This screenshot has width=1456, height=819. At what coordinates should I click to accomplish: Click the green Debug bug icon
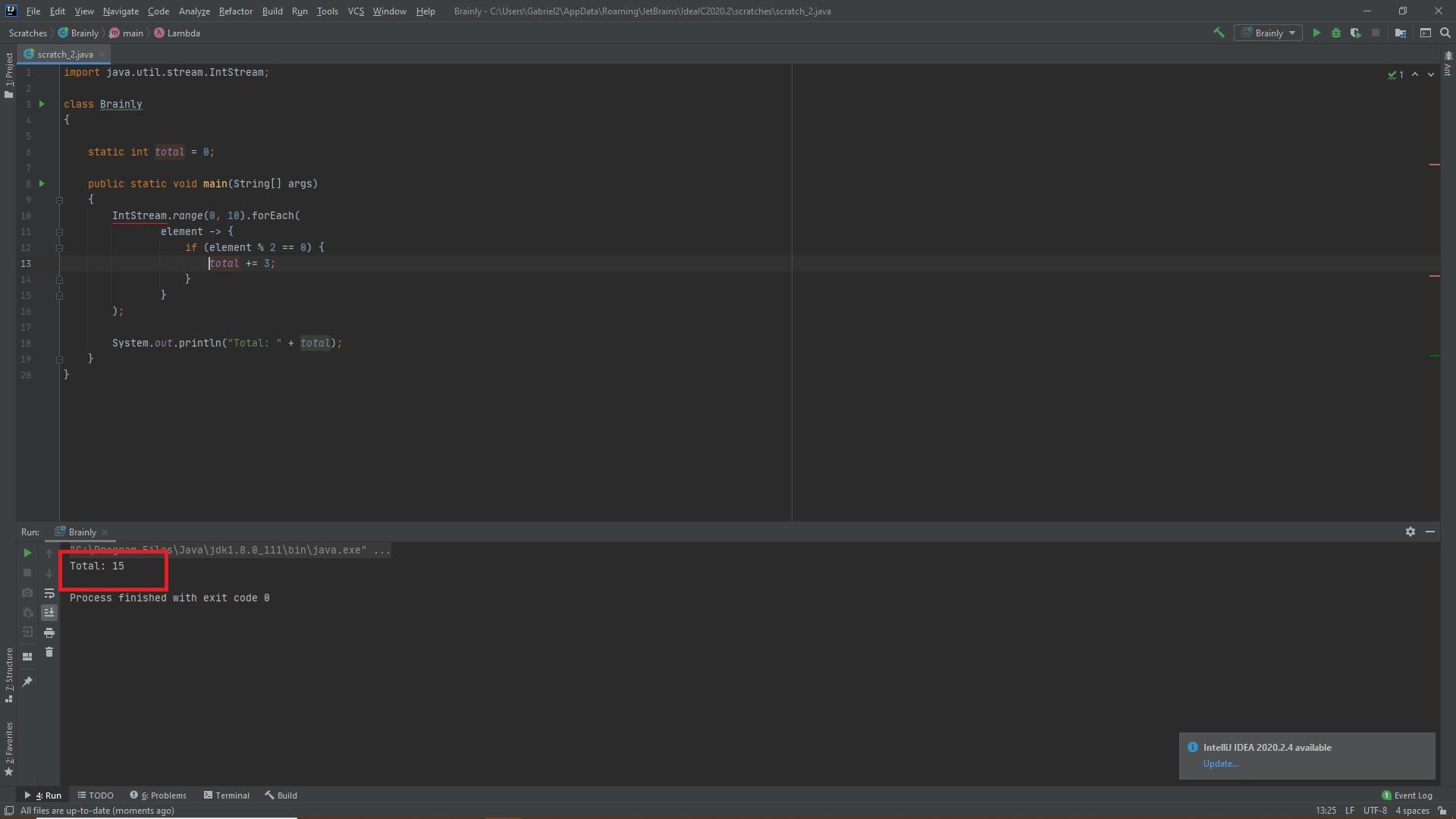[x=1336, y=33]
